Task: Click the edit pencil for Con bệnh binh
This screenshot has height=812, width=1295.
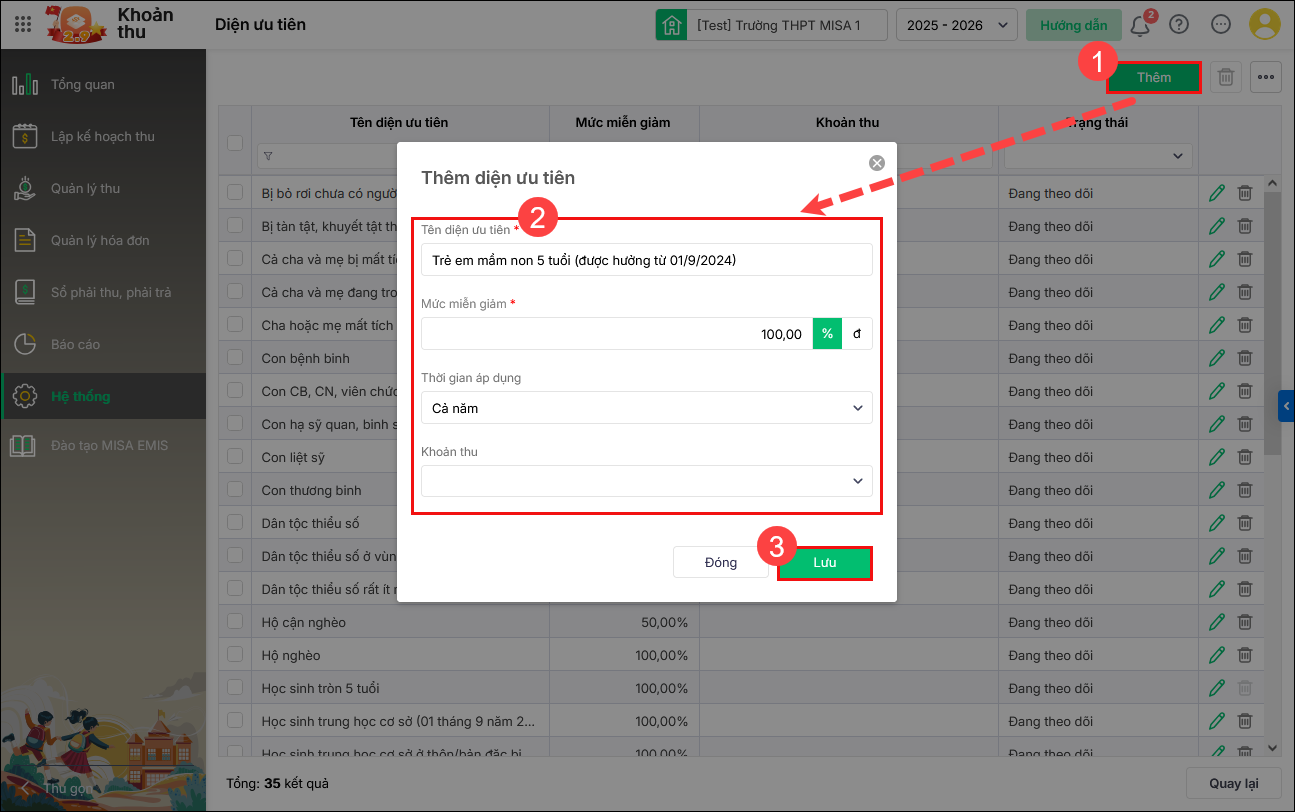Action: [x=1217, y=359]
